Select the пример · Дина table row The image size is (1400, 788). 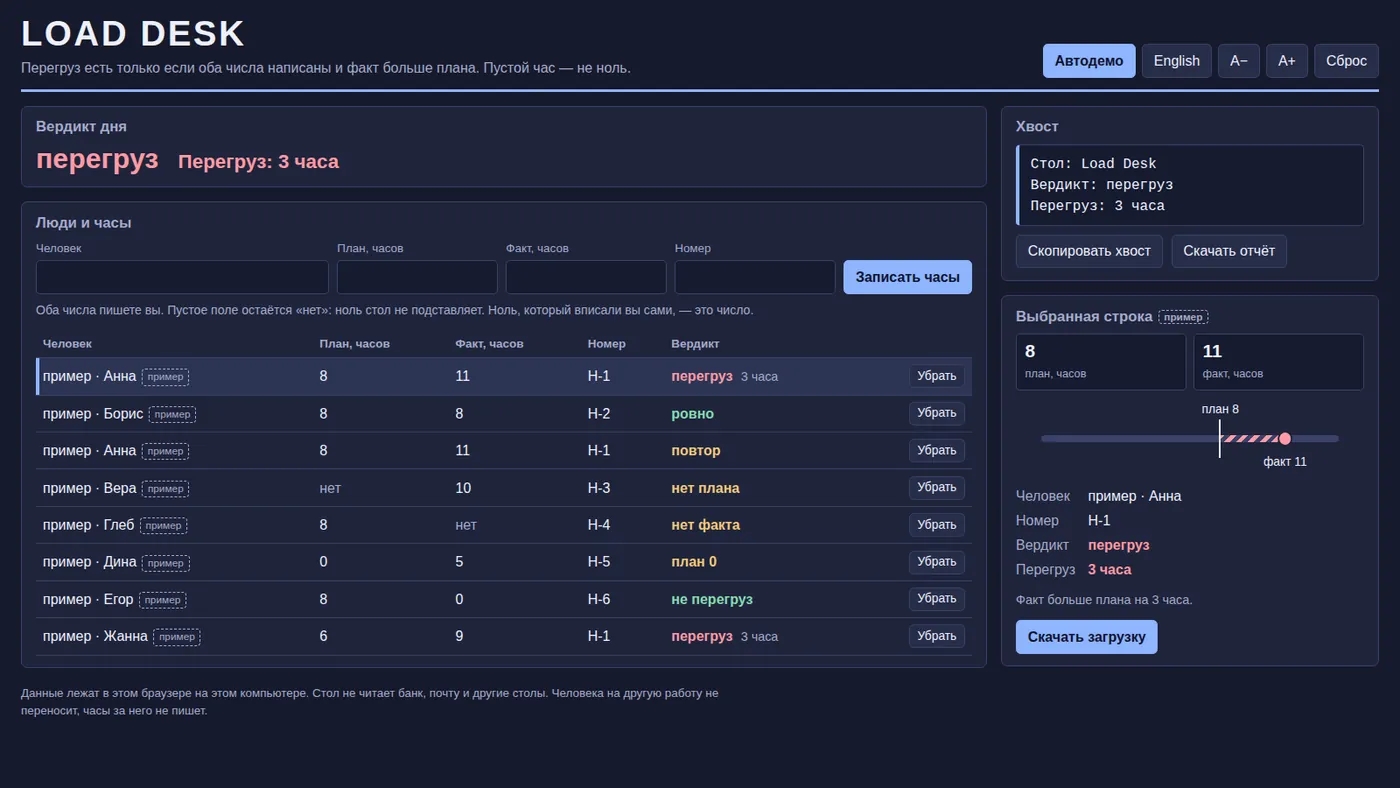click(x=504, y=562)
